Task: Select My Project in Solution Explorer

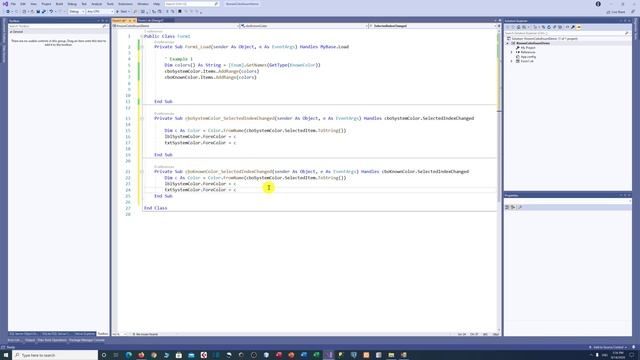Action: click(528, 48)
